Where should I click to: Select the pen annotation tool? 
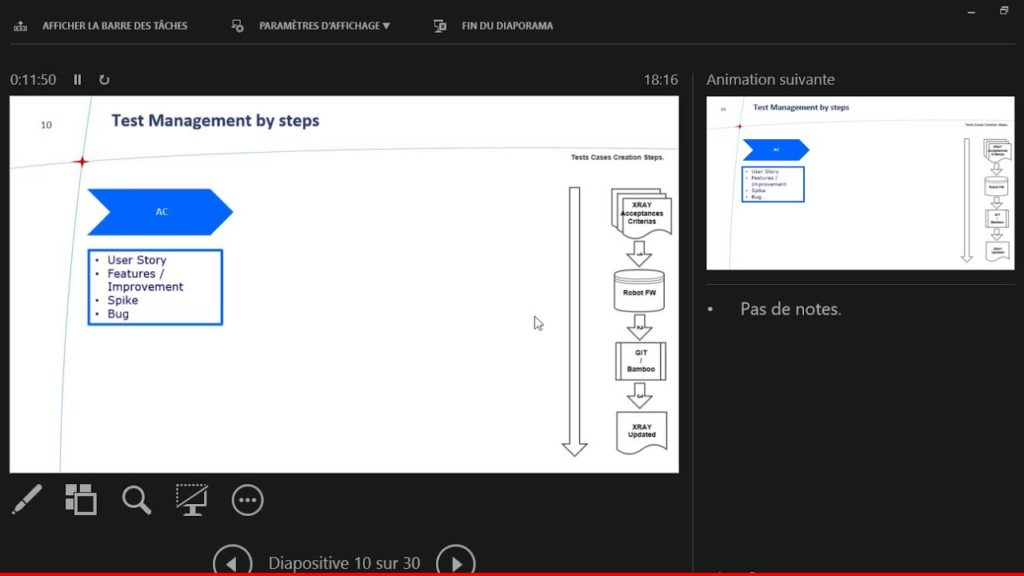(x=27, y=499)
